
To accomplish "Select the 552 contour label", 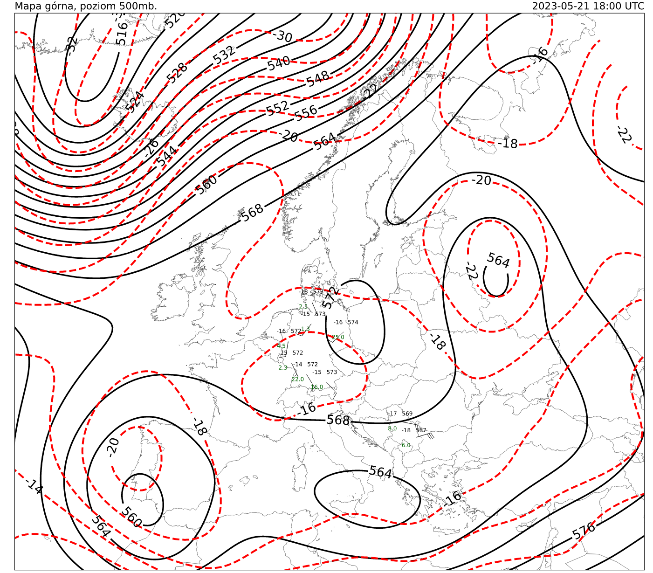I will pos(277,108).
